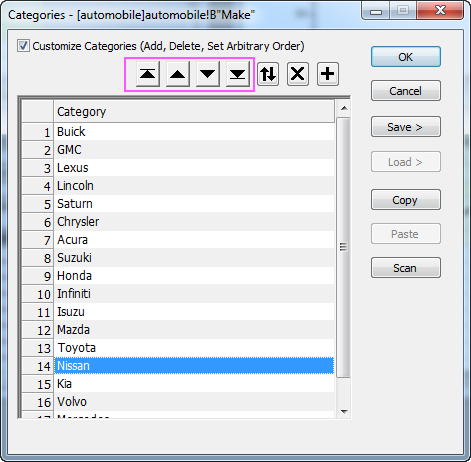The height and width of the screenshot is (462, 471).
Task: Click the Category column header
Action: click(194, 111)
